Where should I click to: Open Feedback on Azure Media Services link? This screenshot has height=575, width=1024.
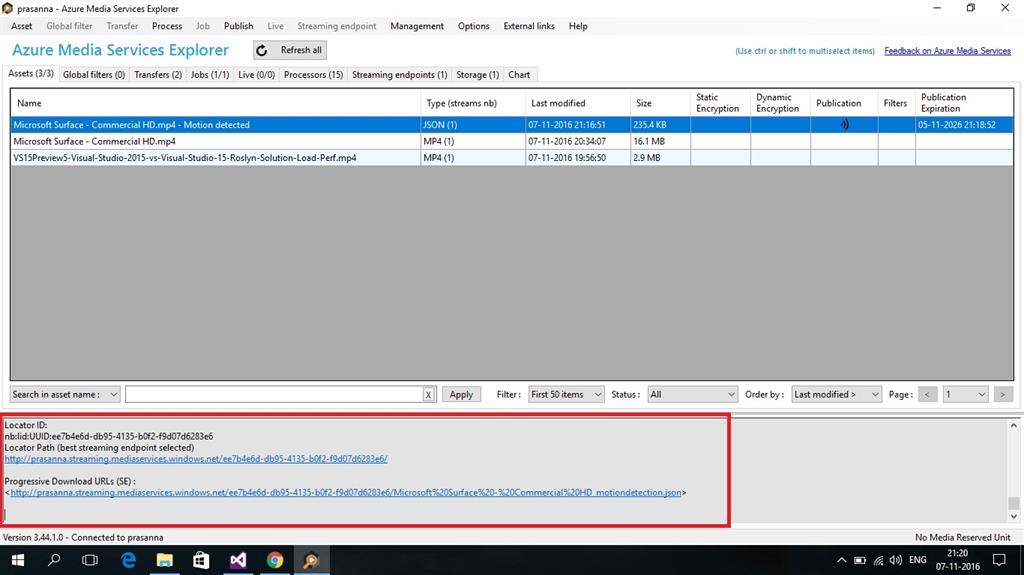[x=948, y=51]
